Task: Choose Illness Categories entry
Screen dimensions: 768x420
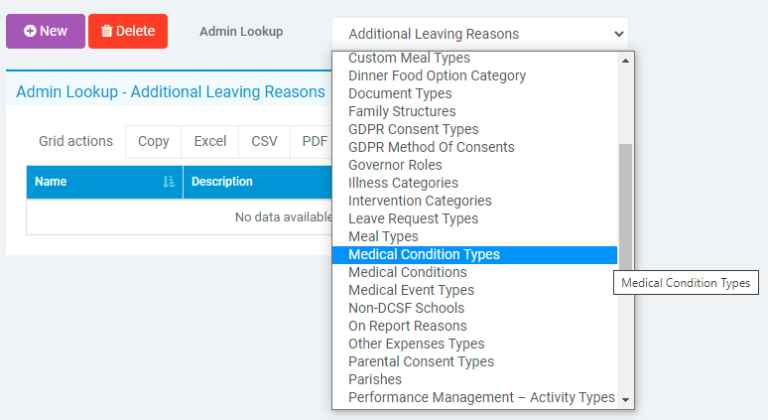Action: click(403, 184)
